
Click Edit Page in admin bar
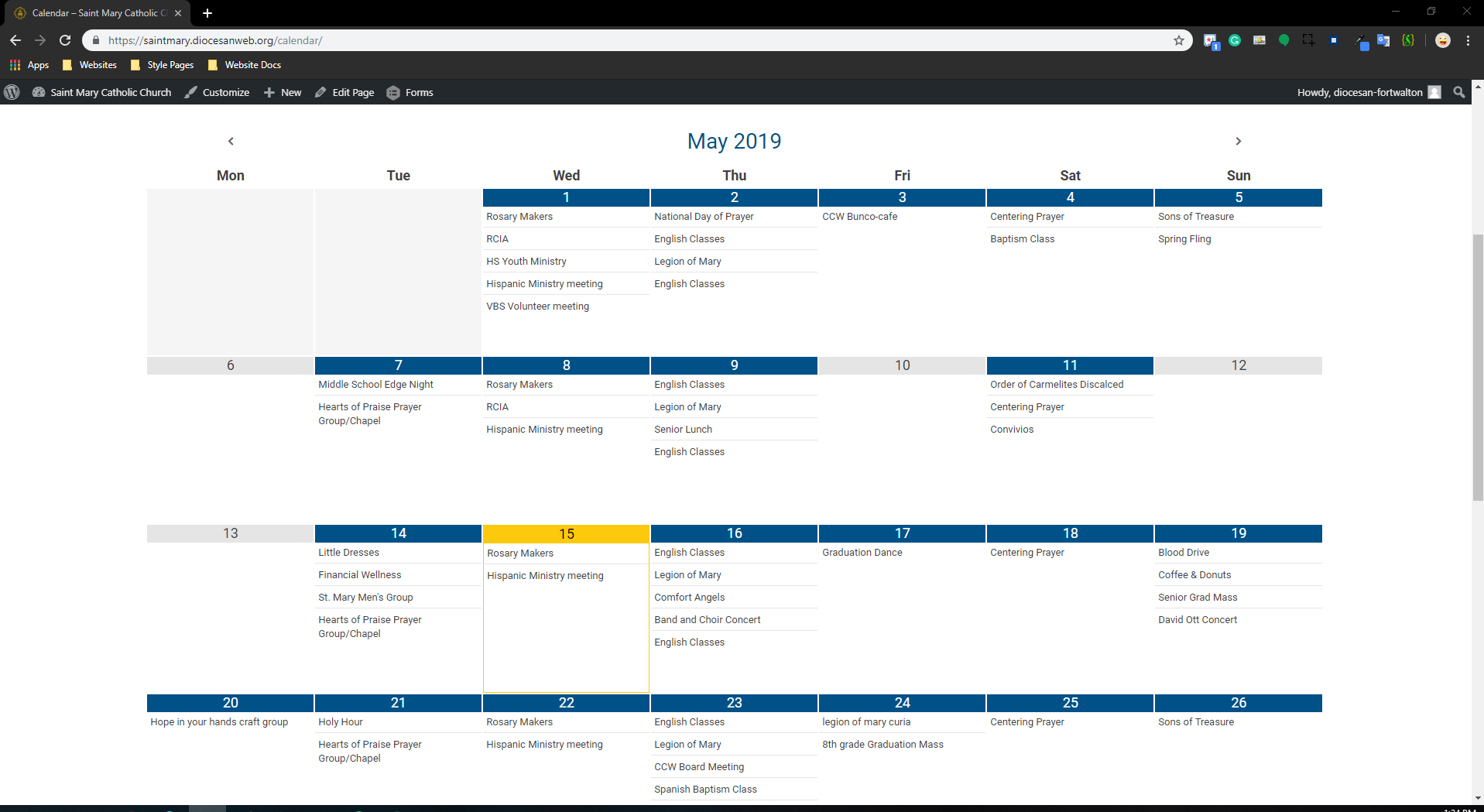pyautogui.click(x=345, y=92)
